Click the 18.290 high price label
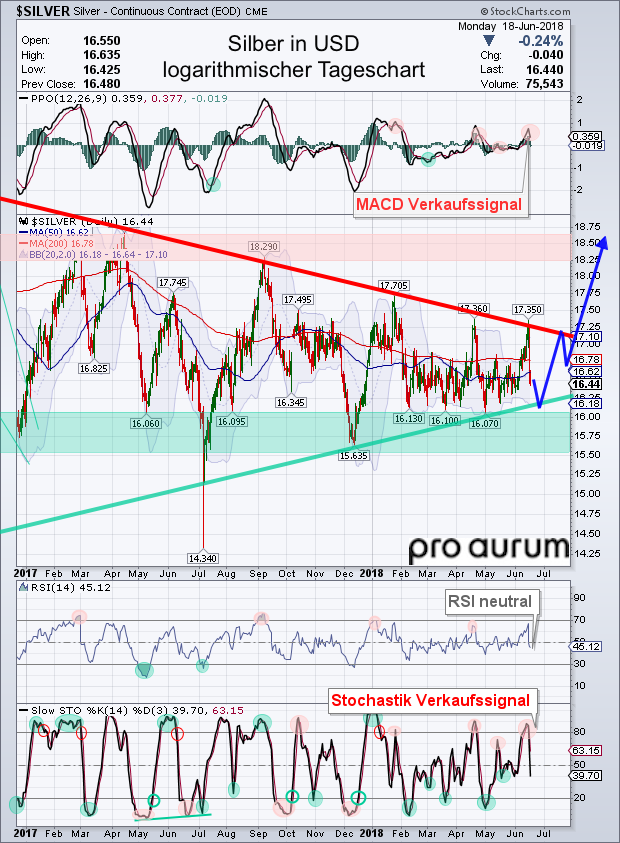This screenshot has height=843, width=620. (x=263, y=246)
